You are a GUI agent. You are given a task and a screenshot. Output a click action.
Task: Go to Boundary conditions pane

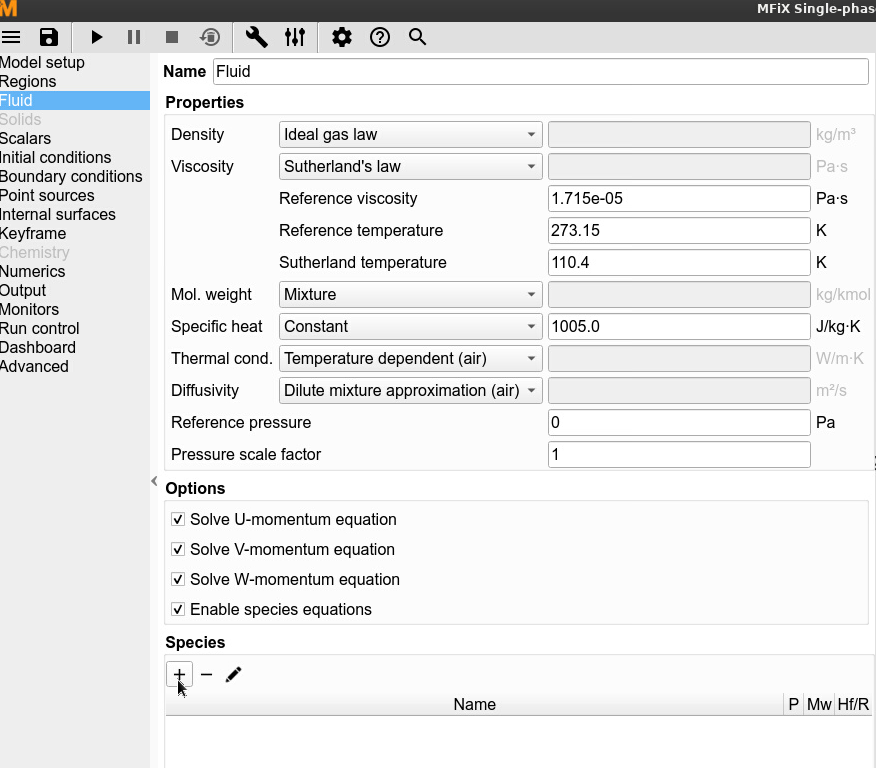(x=71, y=177)
